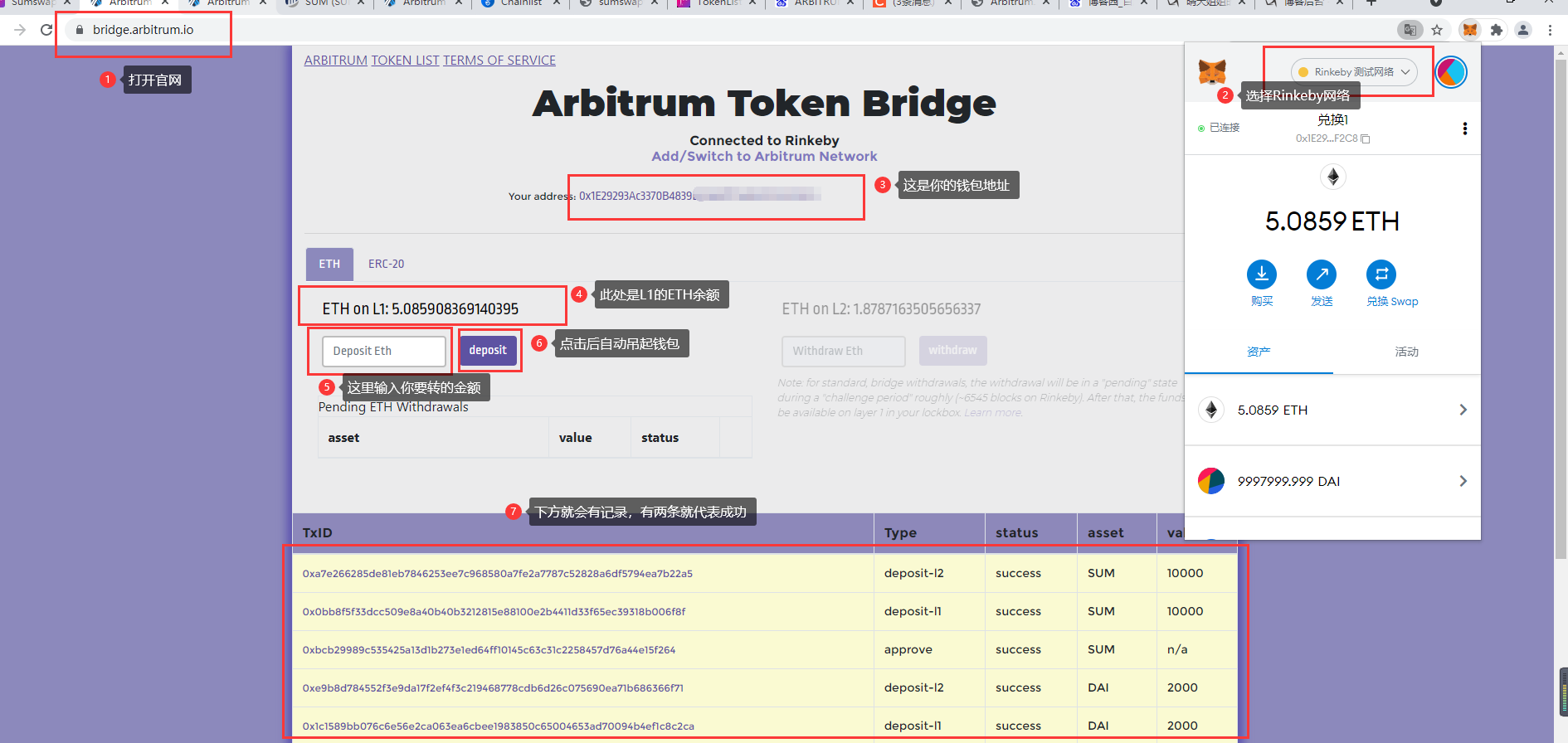Click the bridge.arbitrum.io address bar
Screen dimensions: 1568x743
pyautogui.click(x=143, y=30)
